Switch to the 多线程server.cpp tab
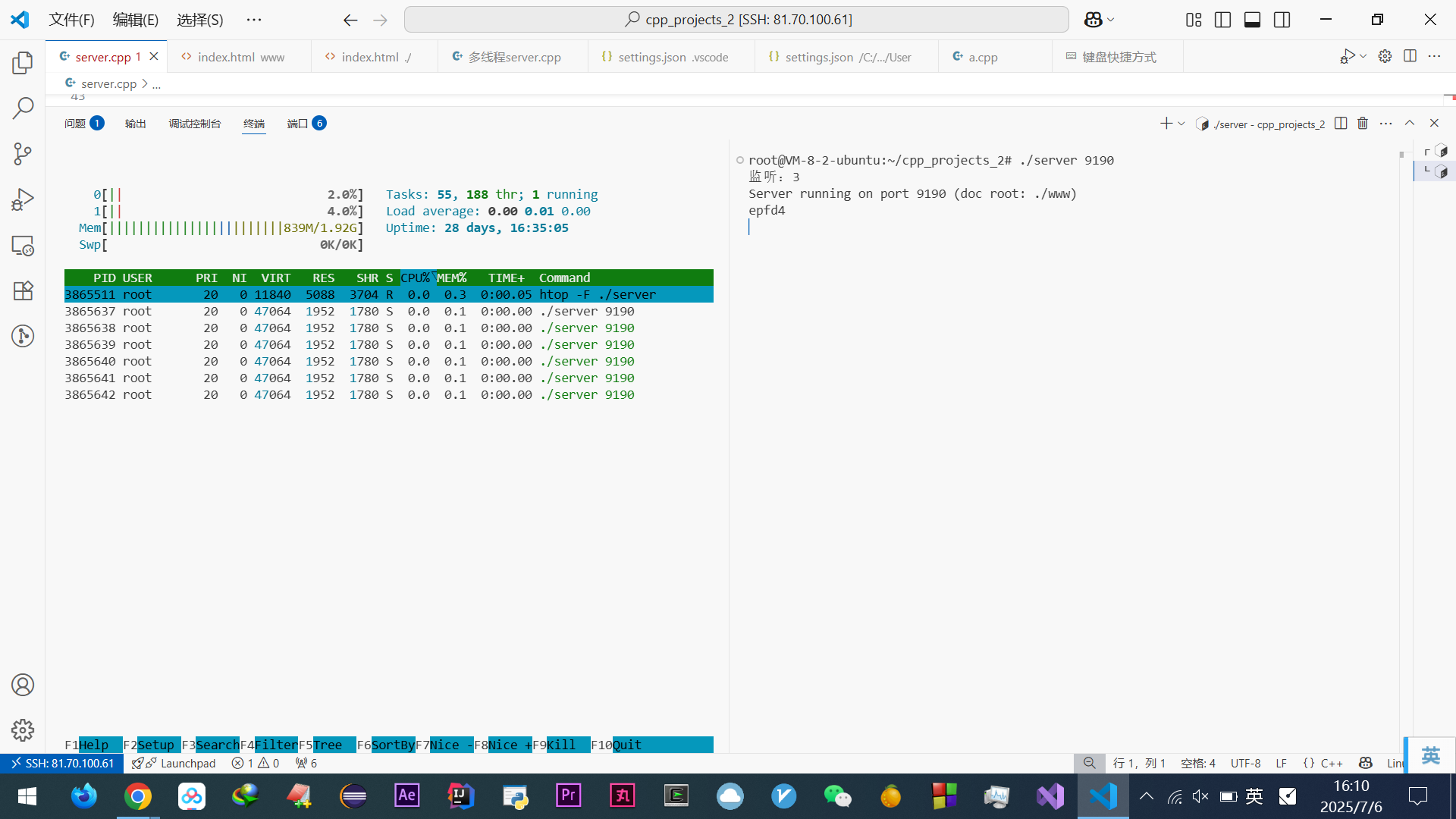 click(513, 57)
